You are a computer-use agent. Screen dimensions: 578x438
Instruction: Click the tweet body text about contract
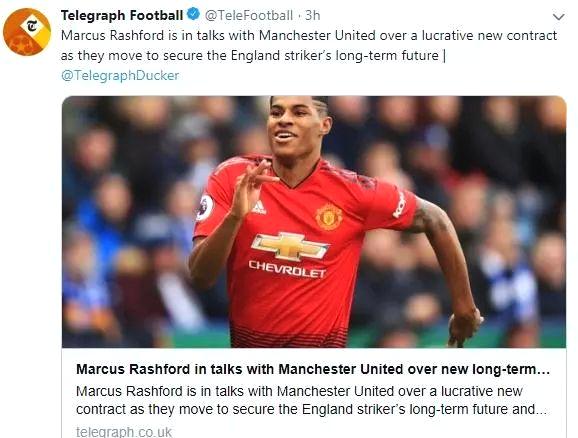[x=309, y=45]
